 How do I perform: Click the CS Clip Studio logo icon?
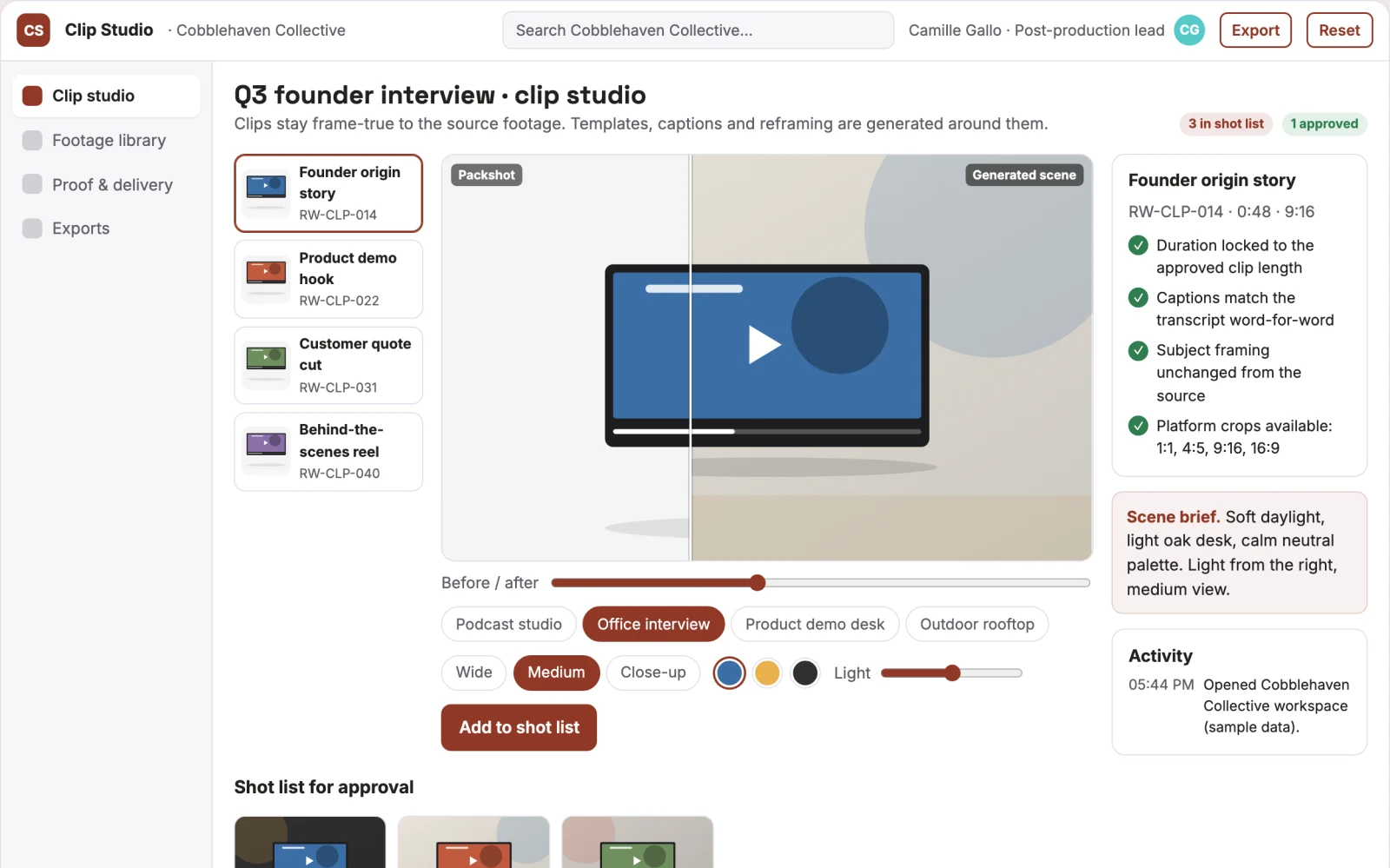(x=34, y=30)
